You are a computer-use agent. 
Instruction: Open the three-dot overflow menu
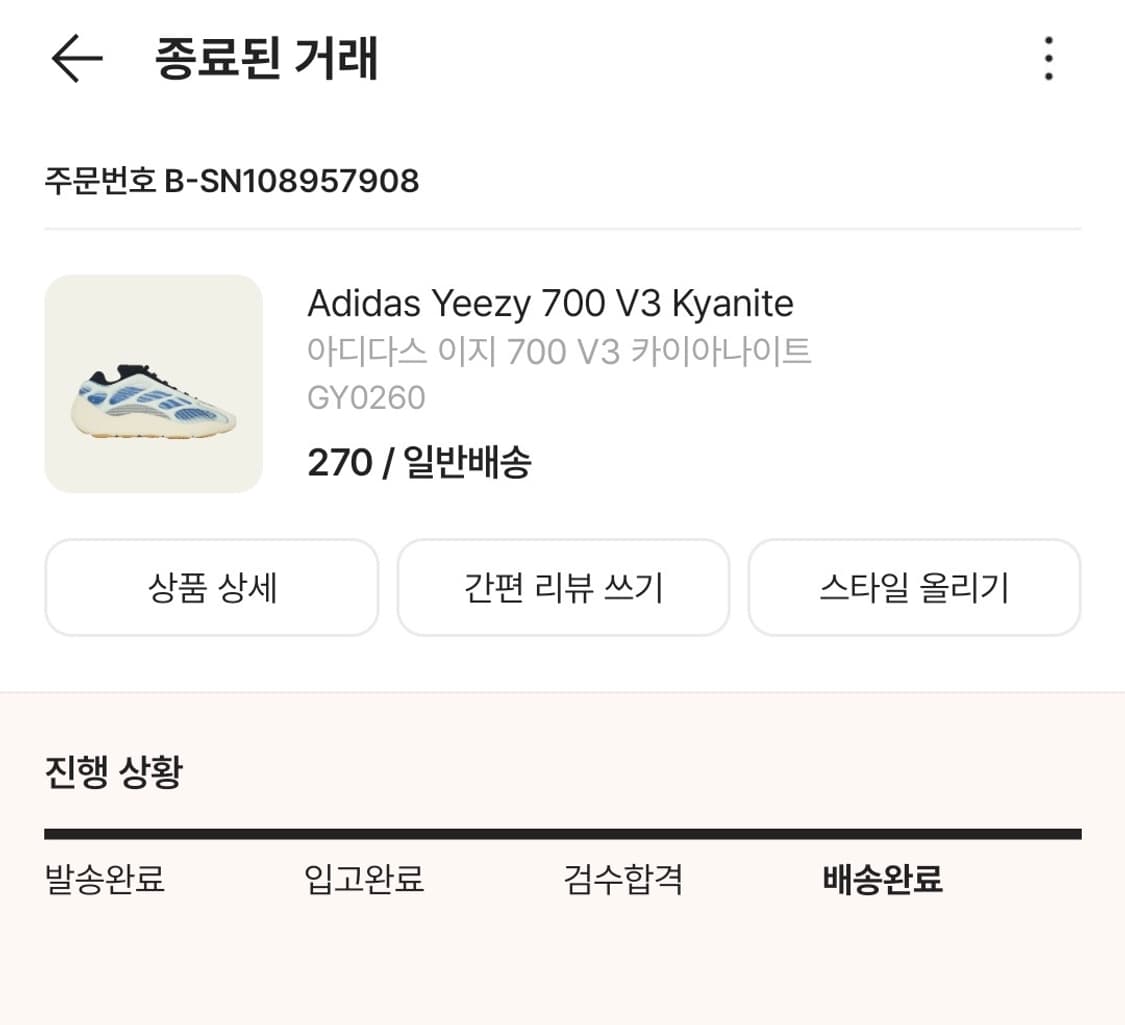[1047, 59]
